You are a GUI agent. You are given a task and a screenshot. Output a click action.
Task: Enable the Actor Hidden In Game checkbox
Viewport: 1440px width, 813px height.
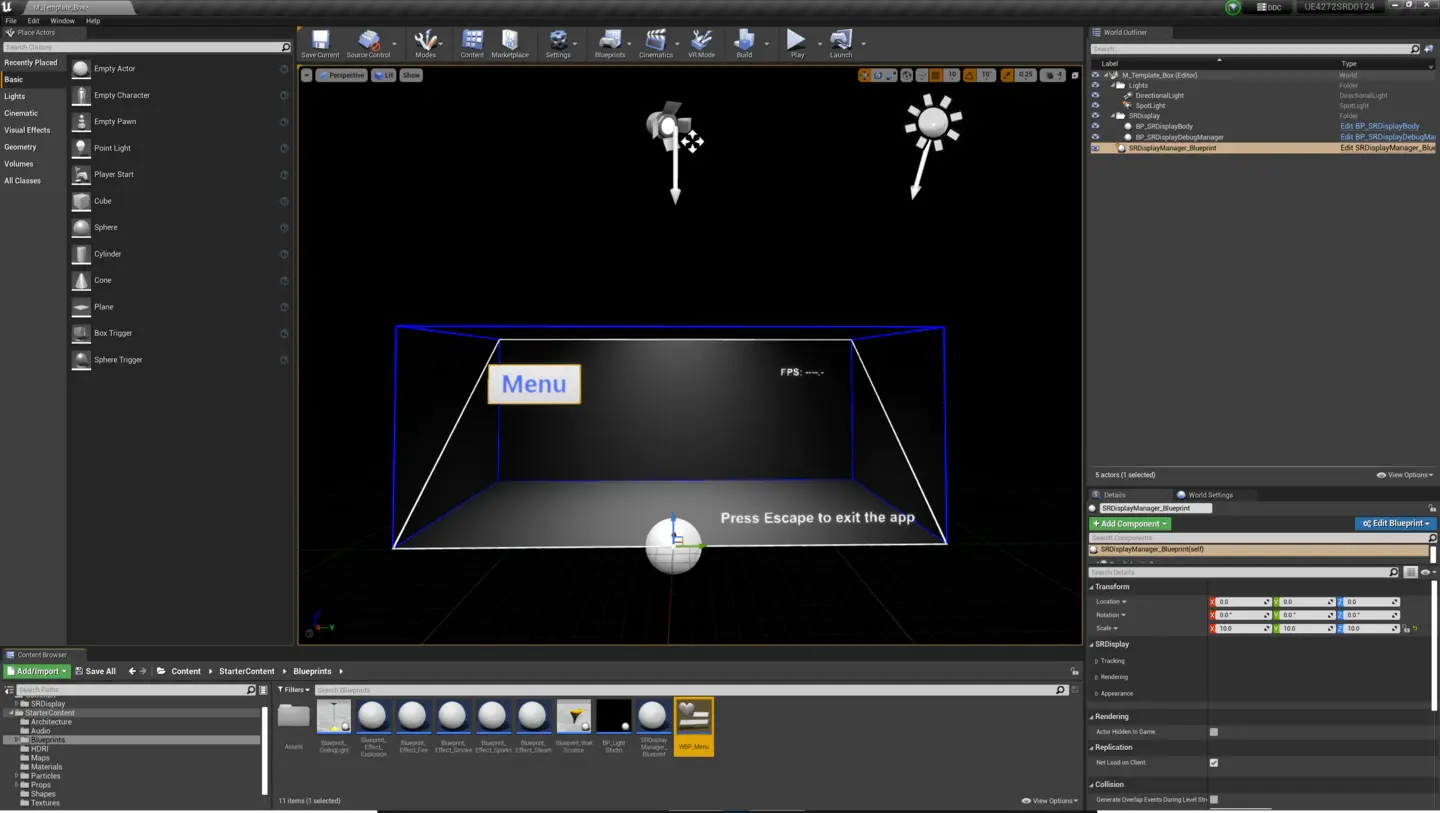click(x=1213, y=731)
